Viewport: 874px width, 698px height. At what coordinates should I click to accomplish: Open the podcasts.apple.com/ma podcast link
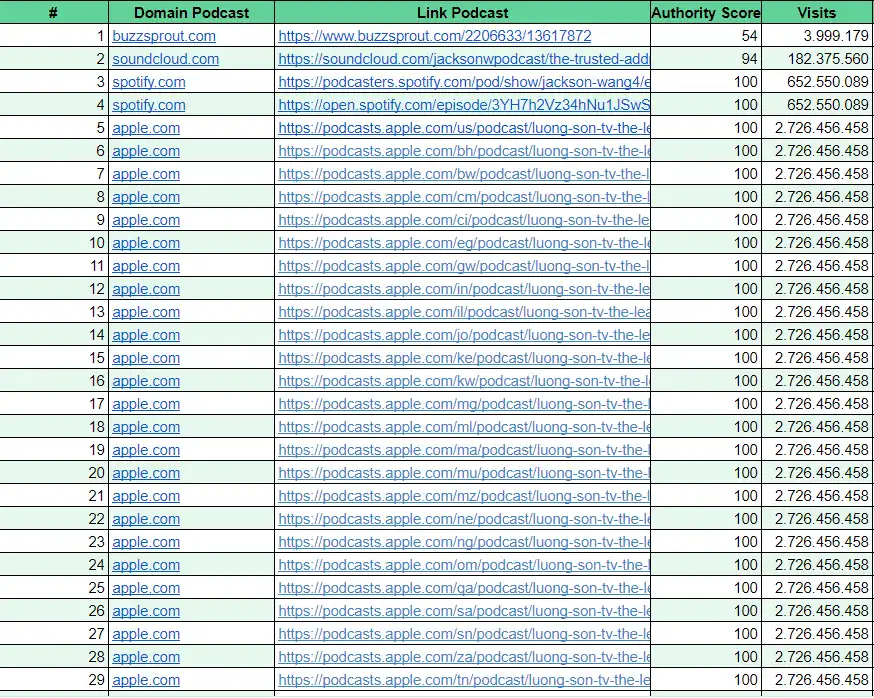464,450
